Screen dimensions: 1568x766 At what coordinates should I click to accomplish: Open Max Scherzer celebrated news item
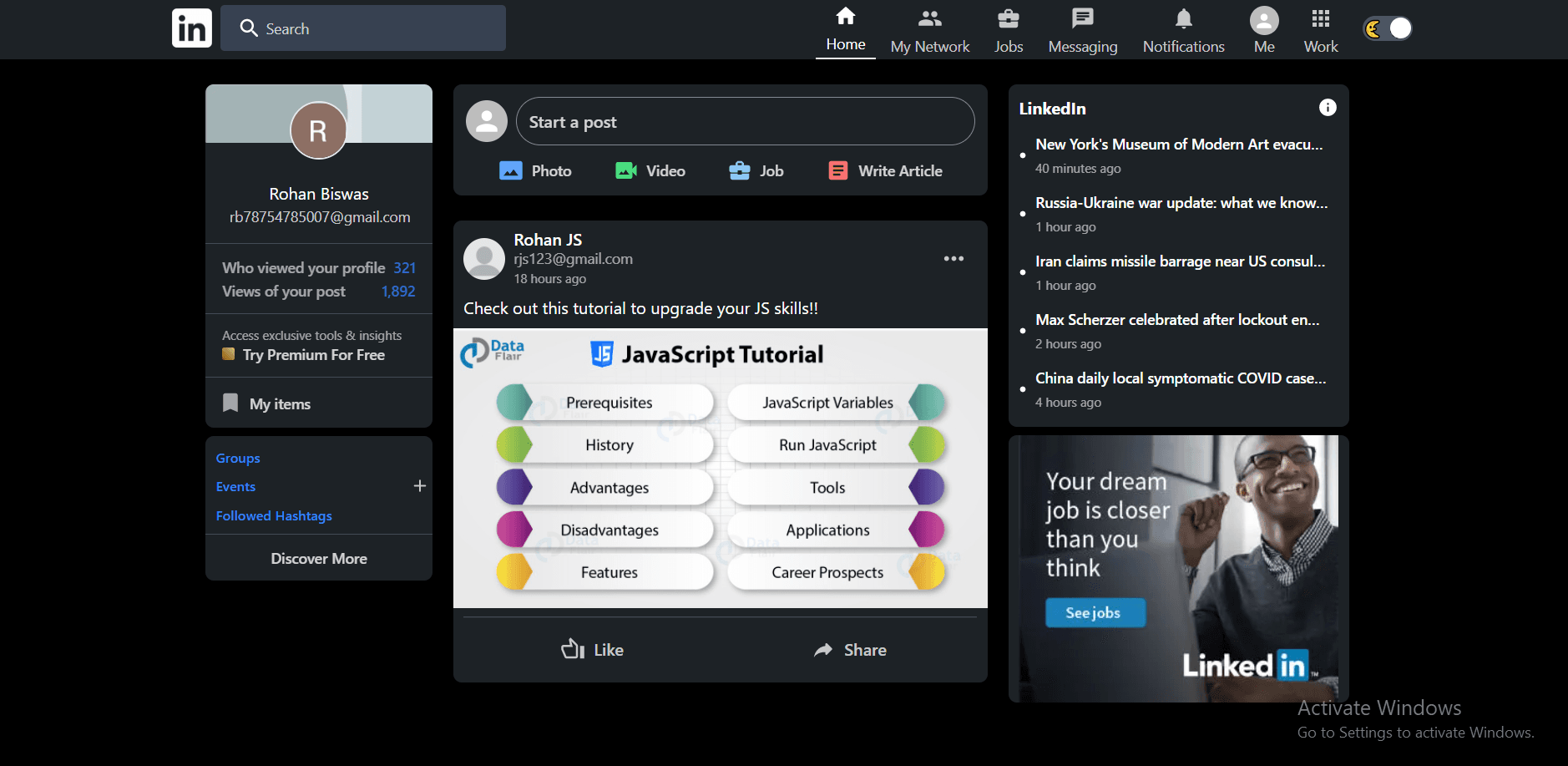pos(1177,320)
